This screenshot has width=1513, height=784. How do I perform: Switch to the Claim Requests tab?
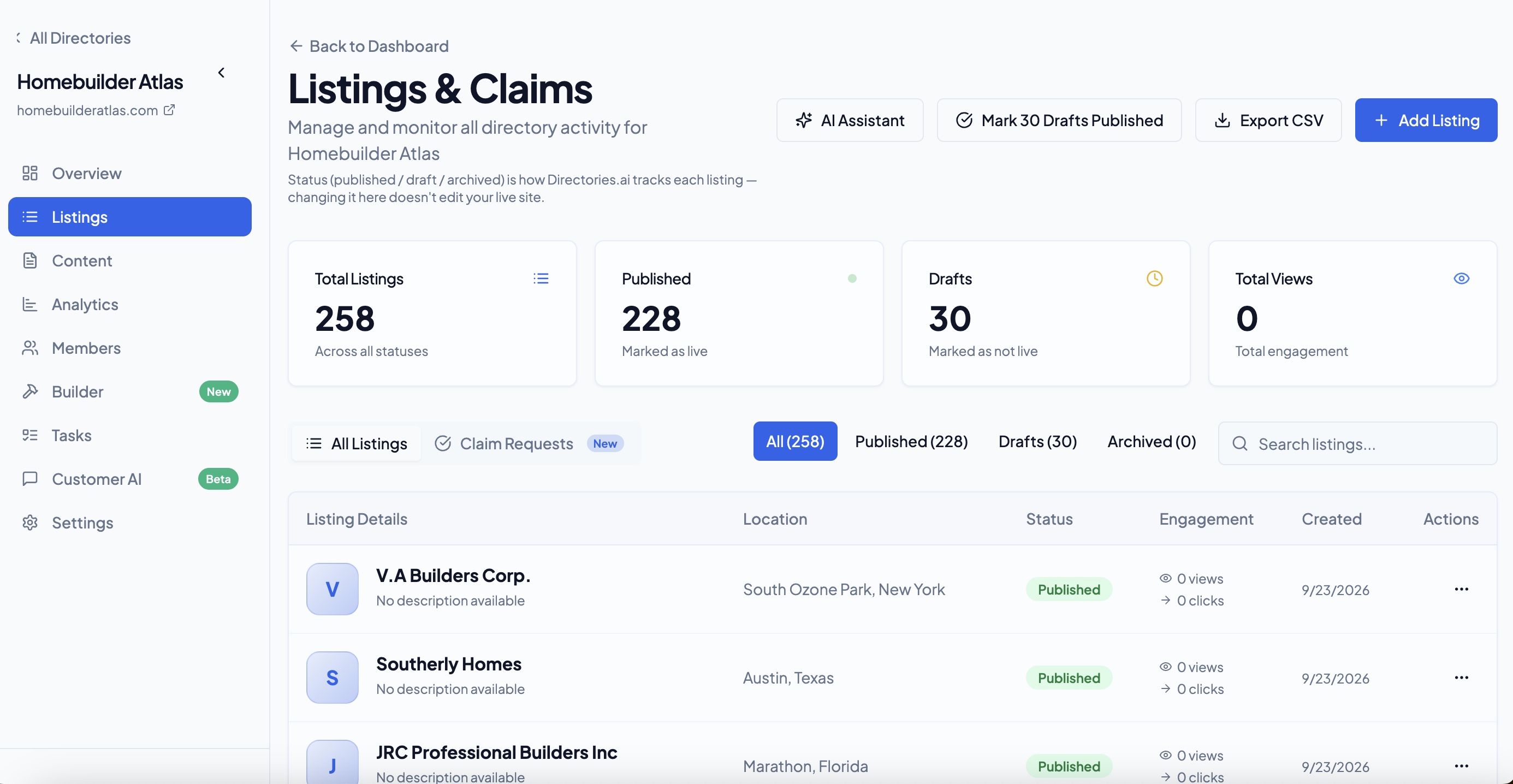coord(529,443)
